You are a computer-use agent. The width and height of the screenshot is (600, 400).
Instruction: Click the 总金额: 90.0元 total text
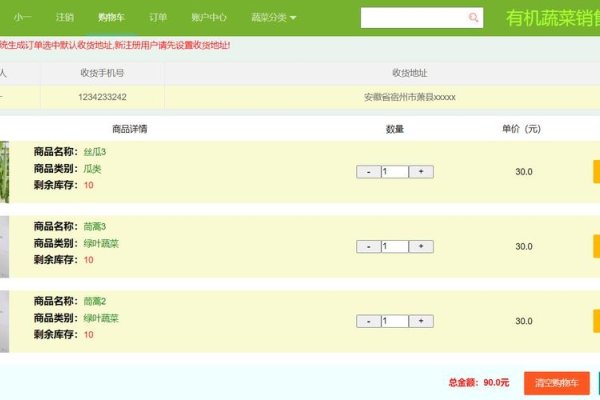(479, 382)
